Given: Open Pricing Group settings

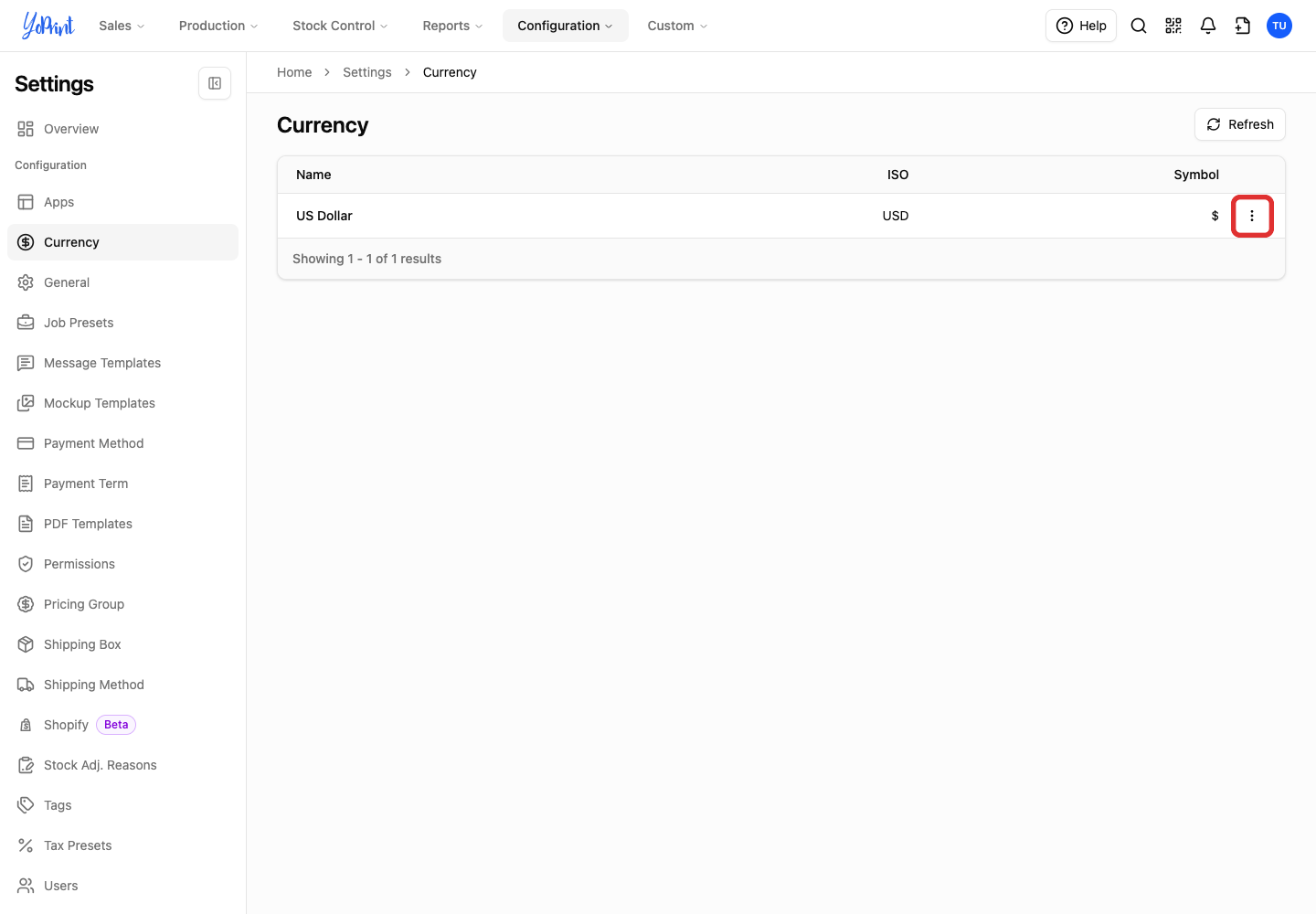Looking at the screenshot, I should click(122, 604).
